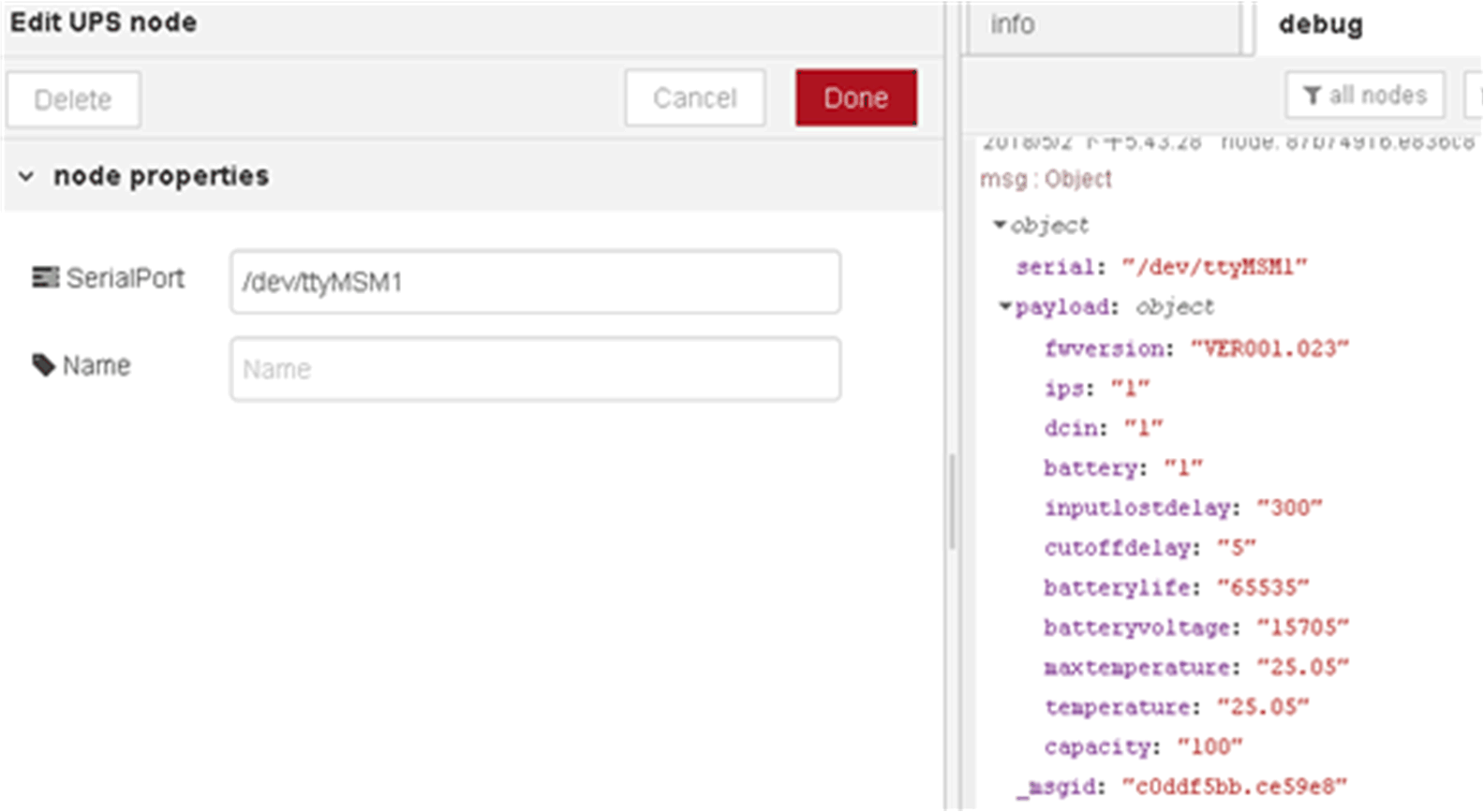Click the SerialPort list icon

point(45,278)
